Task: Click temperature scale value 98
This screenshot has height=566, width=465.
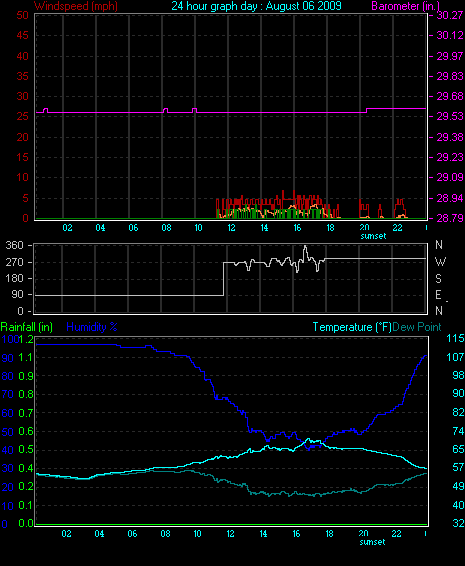Action: [458, 375]
